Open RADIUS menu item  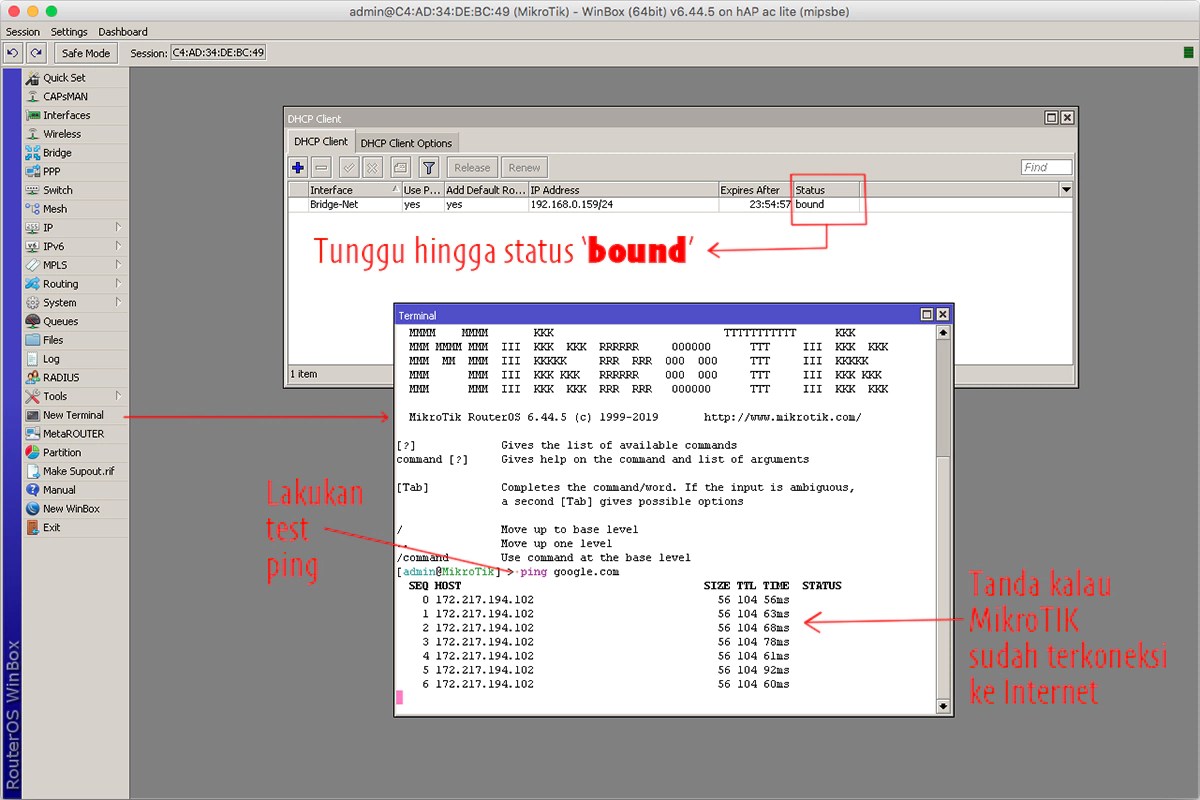click(x=76, y=377)
